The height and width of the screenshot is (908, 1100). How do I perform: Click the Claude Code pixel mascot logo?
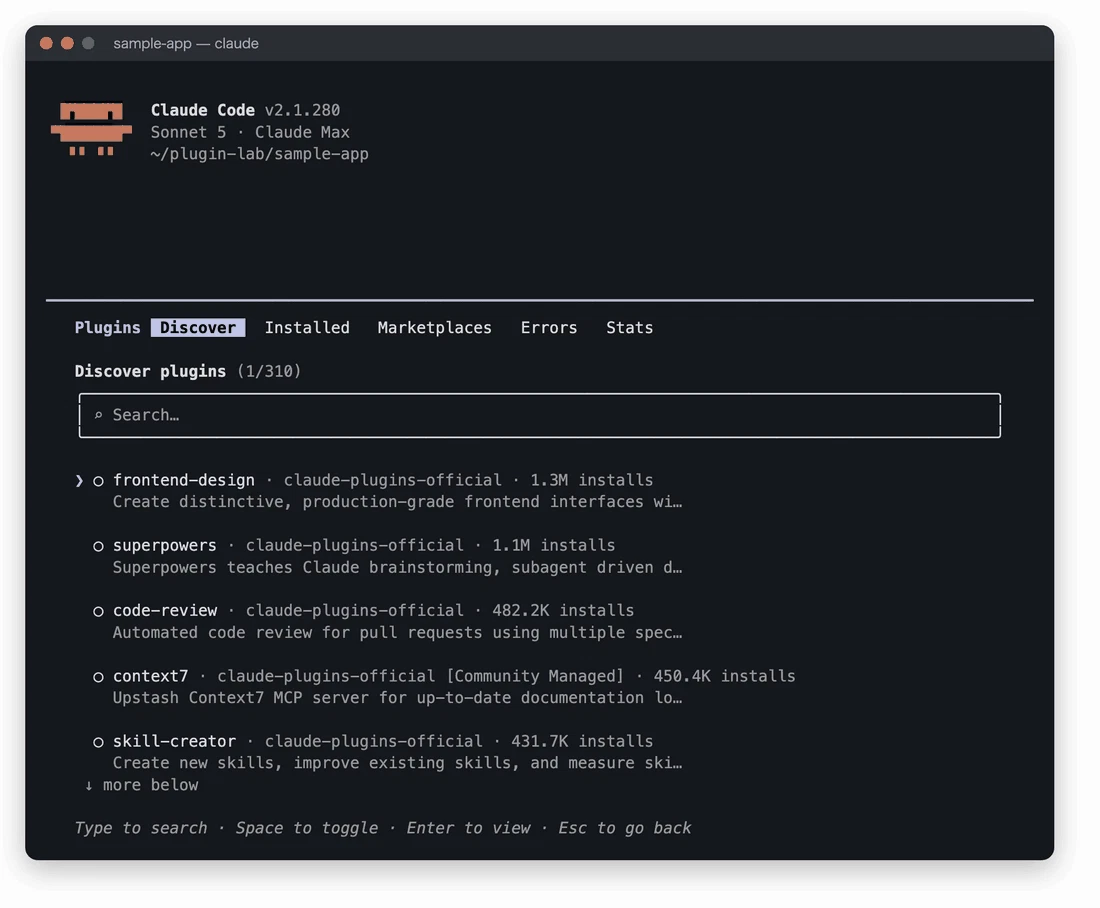pos(91,129)
